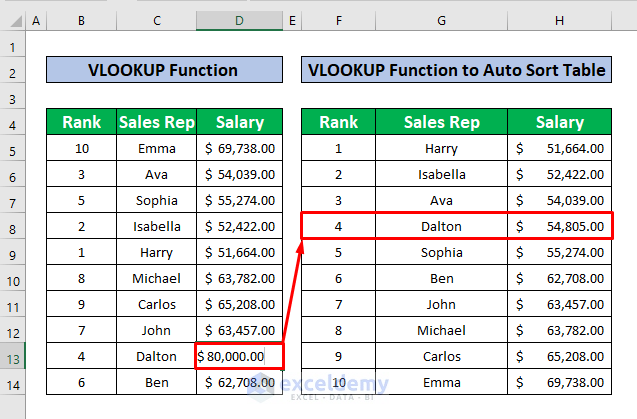Select column H header
This screenshot has width=637, height=419.
pos(559,20)
